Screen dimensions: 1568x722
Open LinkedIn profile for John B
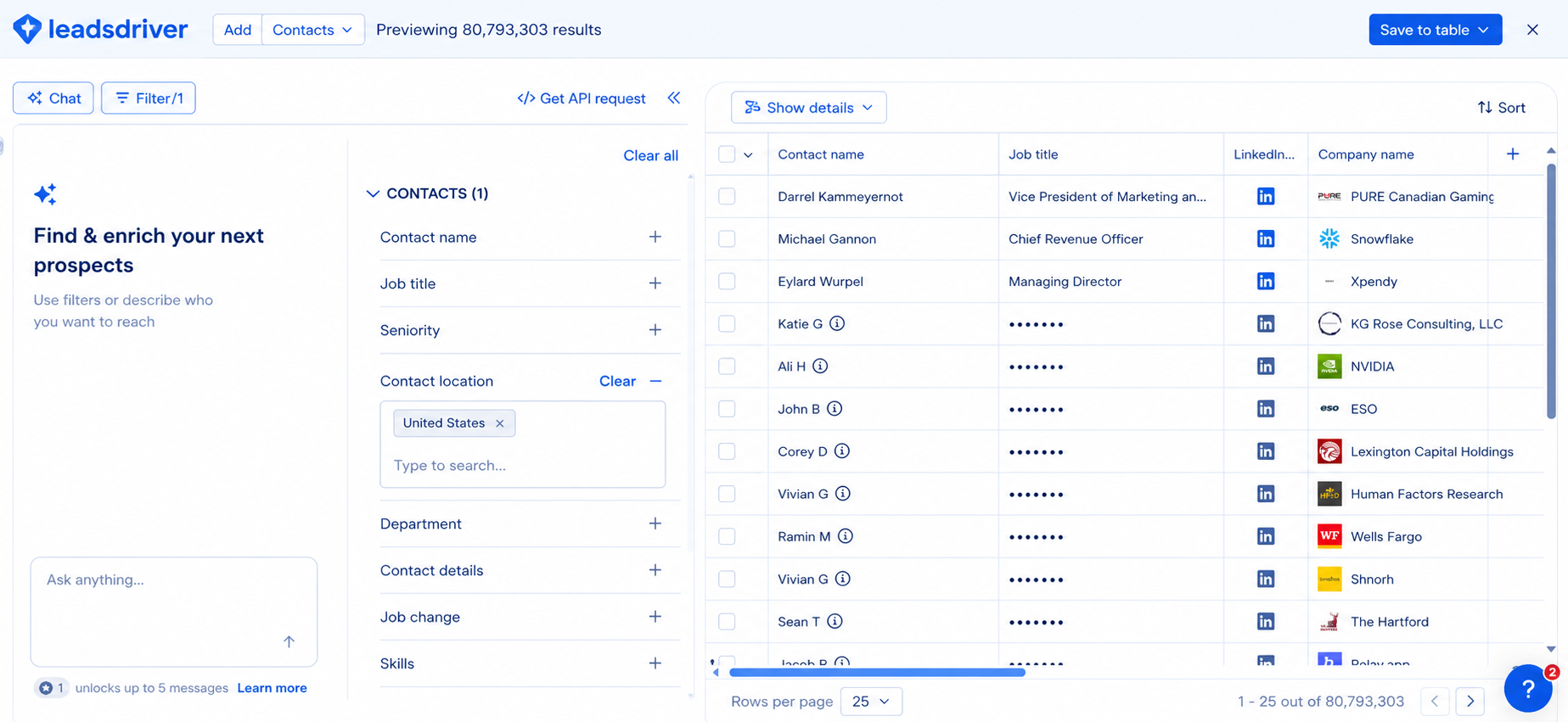[1265, 409]
